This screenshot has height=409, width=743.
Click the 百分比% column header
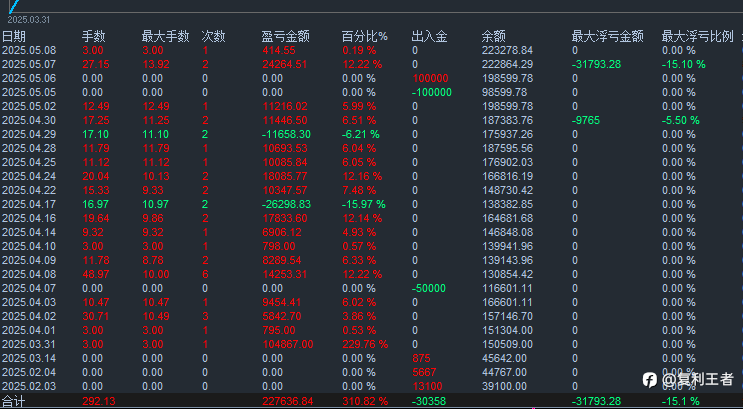364,36
